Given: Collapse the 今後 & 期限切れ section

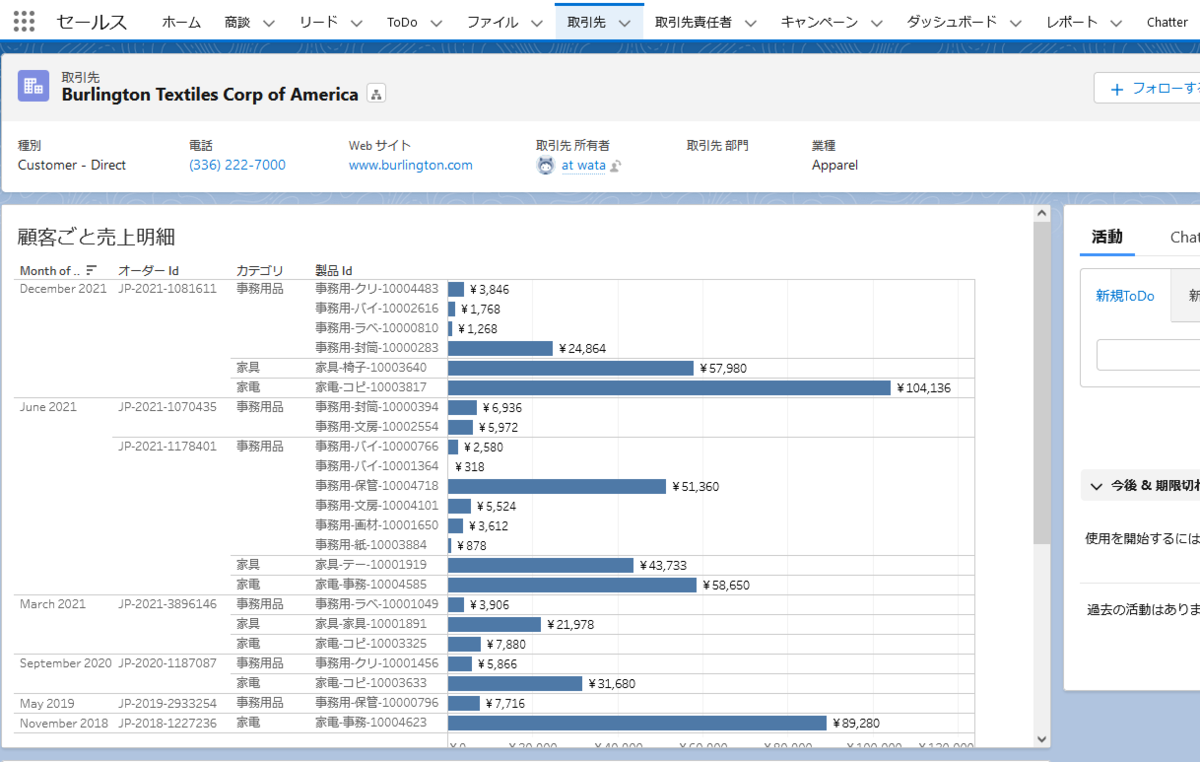Looking at the screenshot, I should tap(1095, 486).
